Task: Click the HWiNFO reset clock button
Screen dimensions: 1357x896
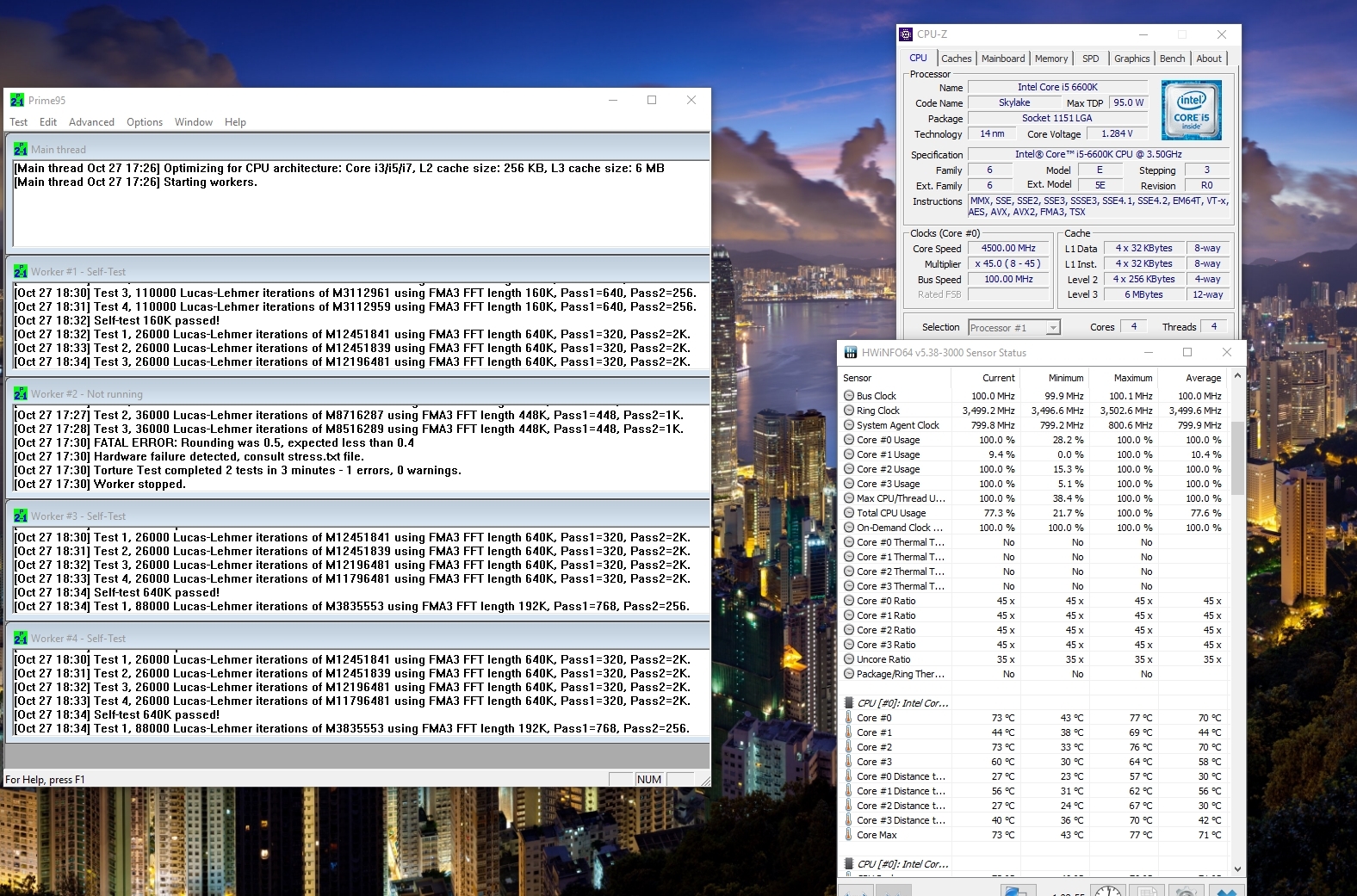Action: (x=1108, y=892)
